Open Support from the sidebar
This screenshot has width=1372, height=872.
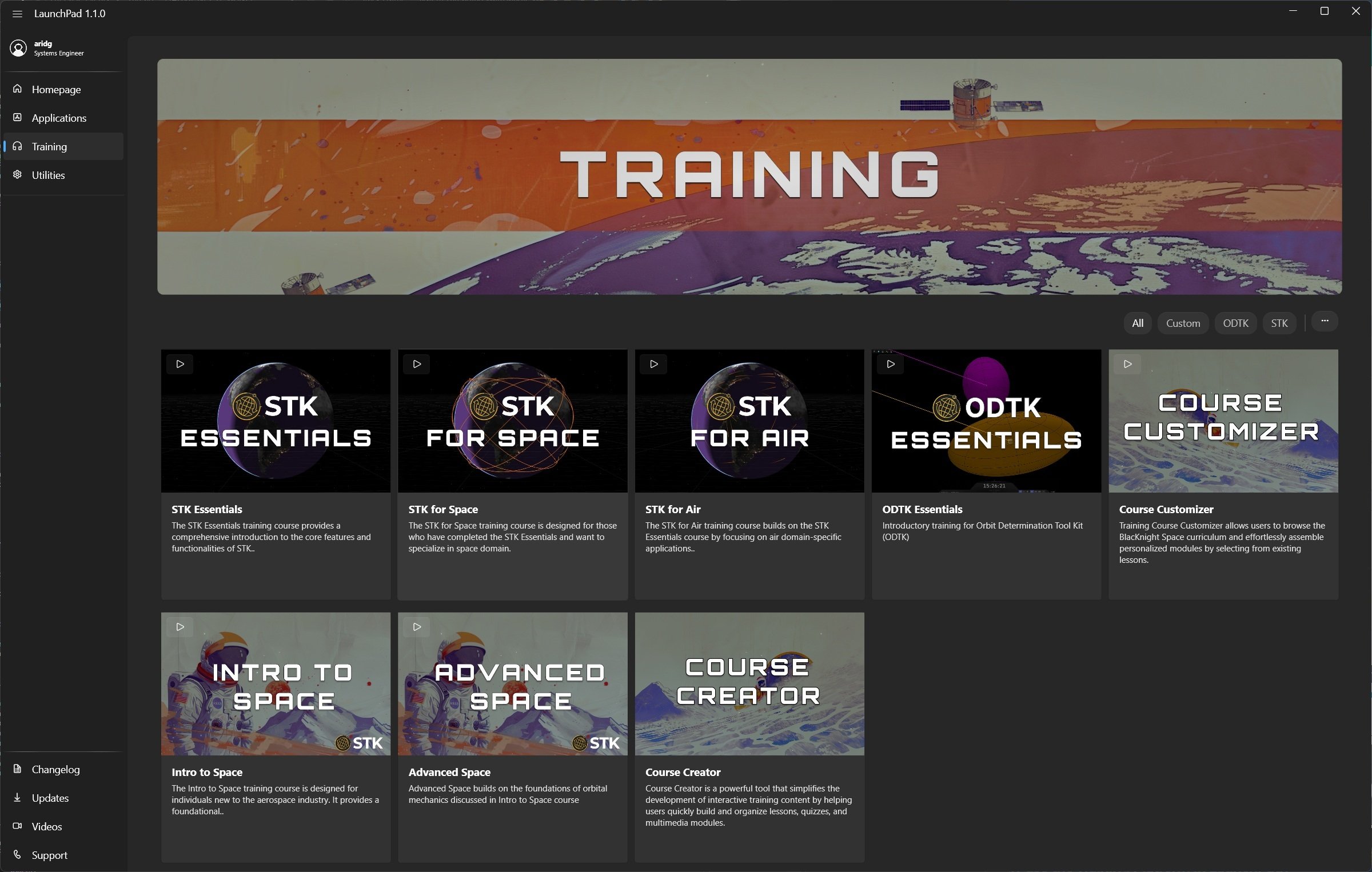tap(63, 855)
